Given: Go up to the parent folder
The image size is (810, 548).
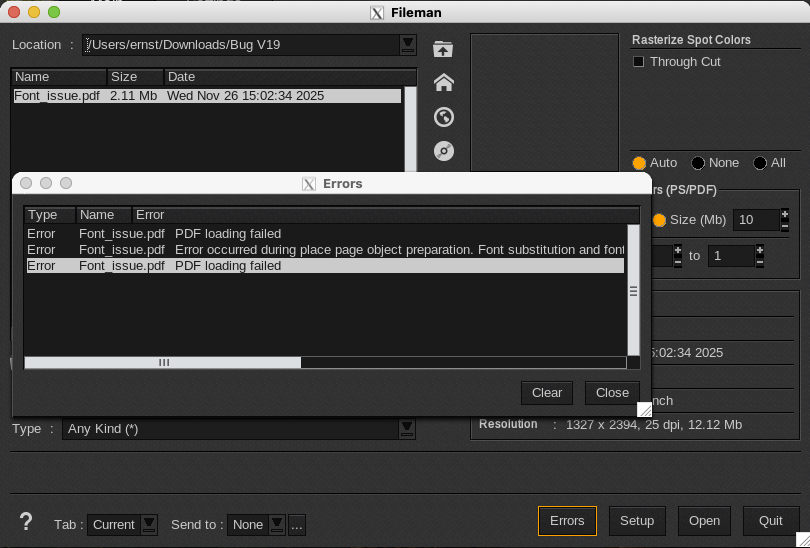Looking at the screenshot, I should (x=444, y=49).
